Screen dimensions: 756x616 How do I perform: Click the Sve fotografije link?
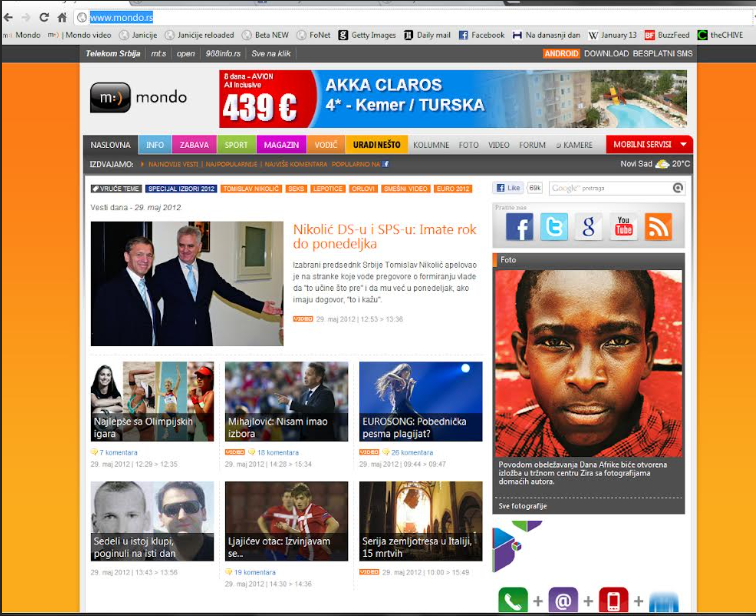pyautogui.click(x=523, y=506)
